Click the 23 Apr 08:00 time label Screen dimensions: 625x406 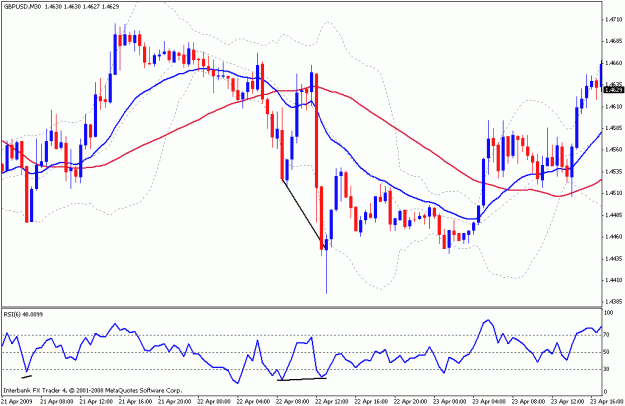point(527,401)
